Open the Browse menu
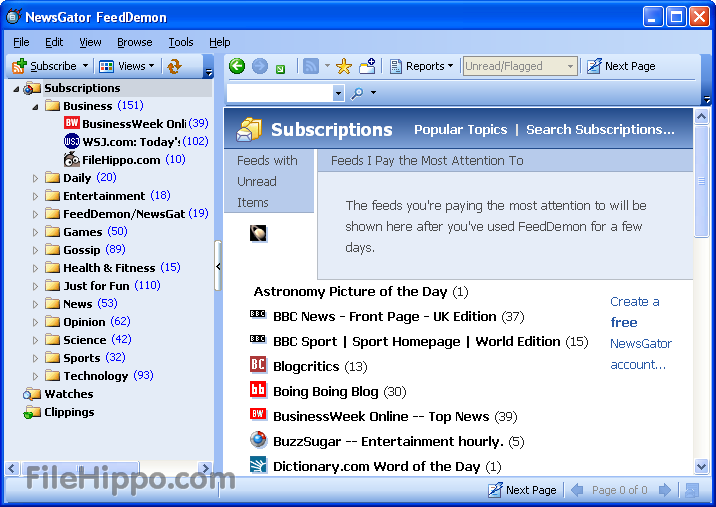 (x=135, y=42)
